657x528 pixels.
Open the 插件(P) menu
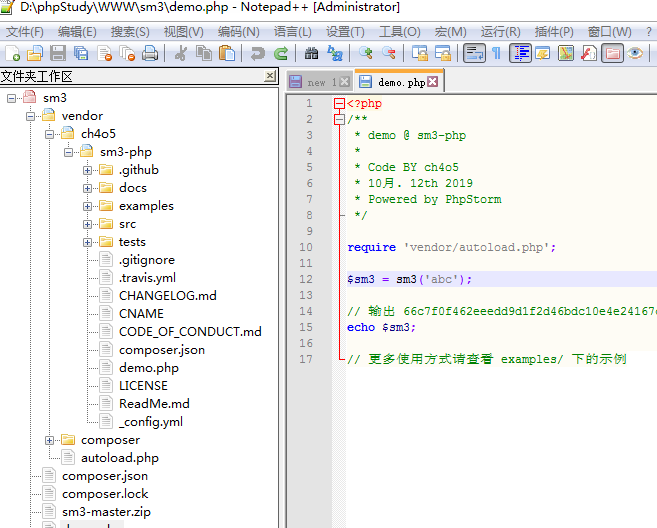click(x=554, y=32)
